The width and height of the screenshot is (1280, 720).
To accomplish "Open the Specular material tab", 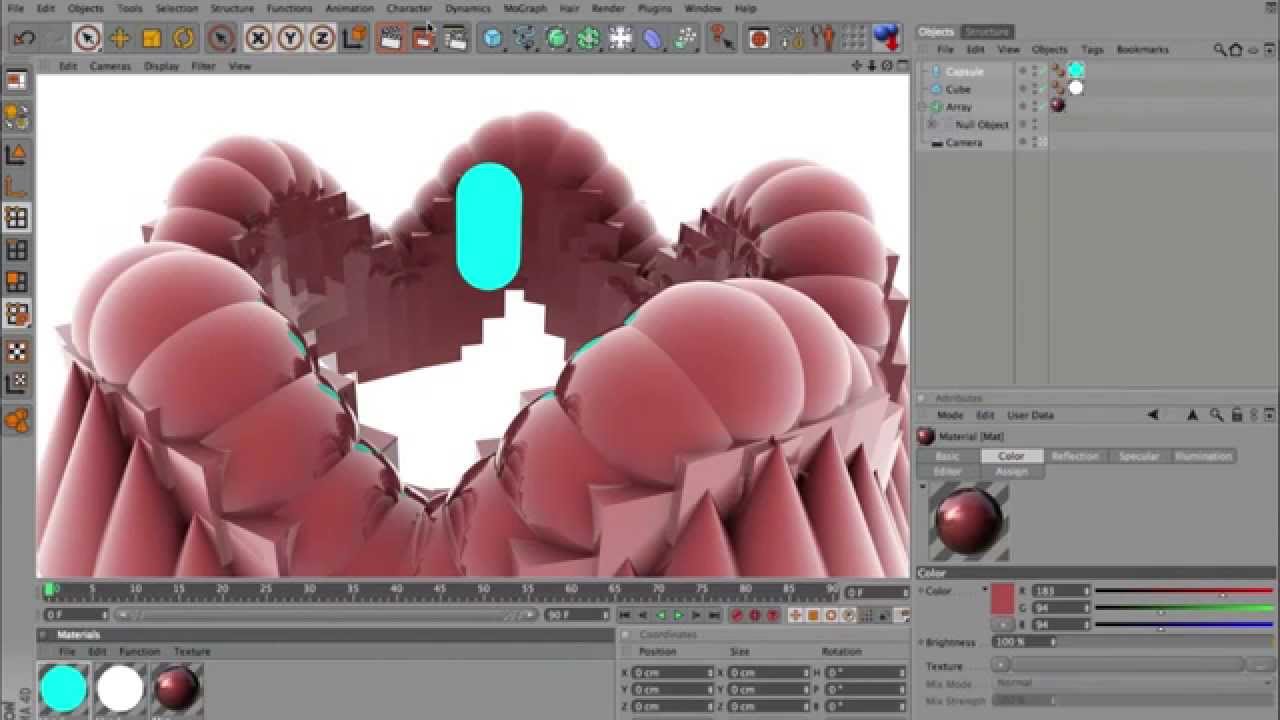I will coord(1138,456).
